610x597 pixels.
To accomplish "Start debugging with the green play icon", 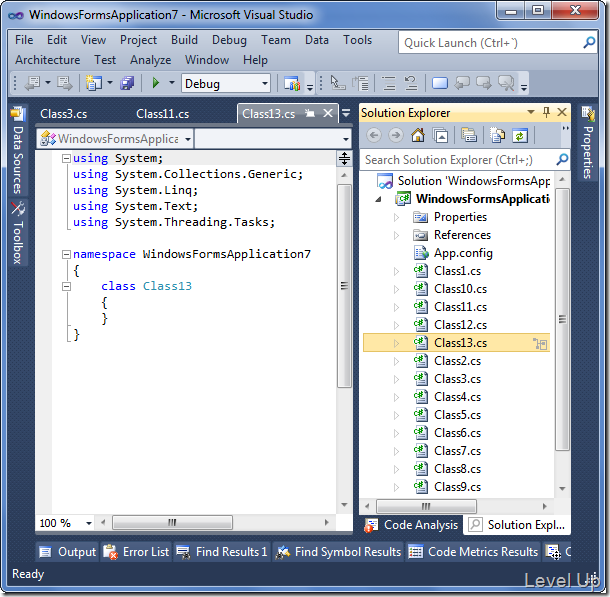I will click(156, 83).
